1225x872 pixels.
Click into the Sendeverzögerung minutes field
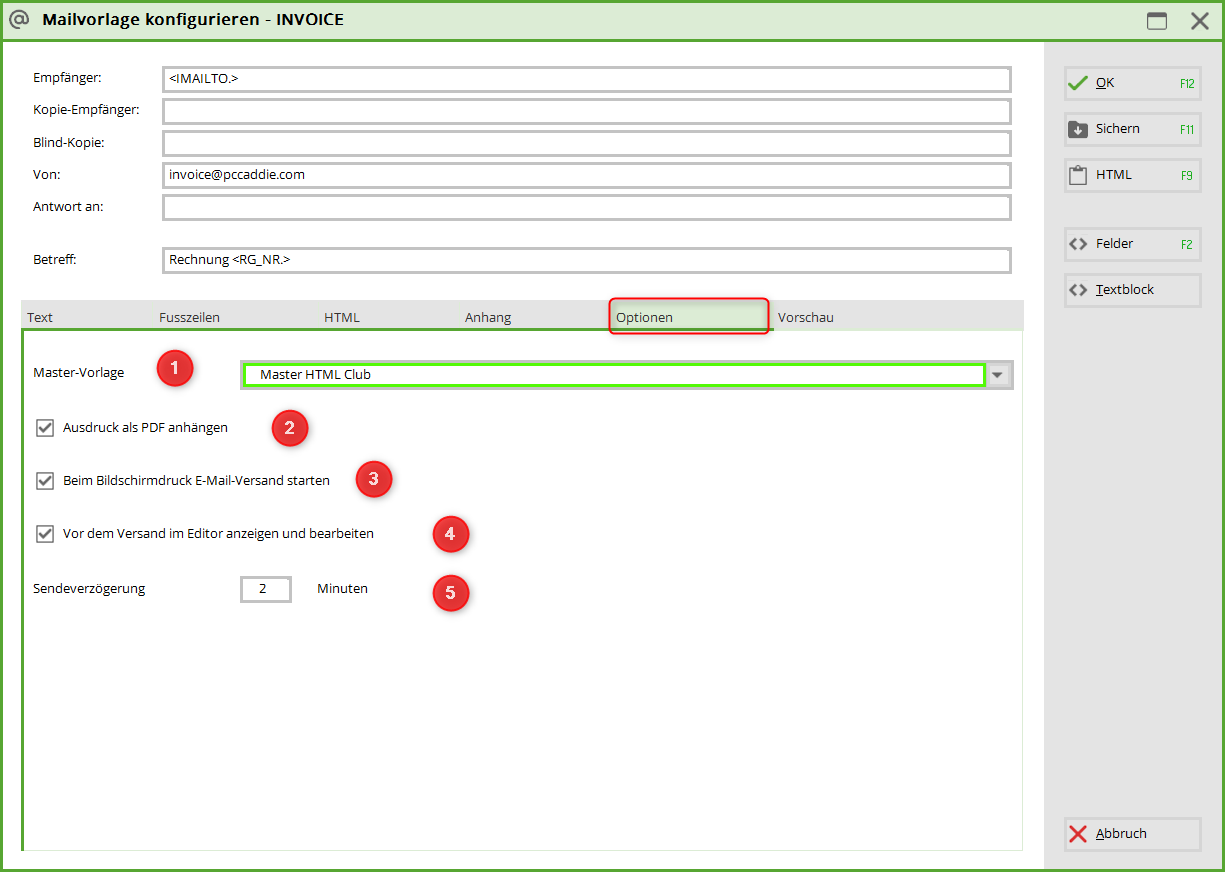tap(265, 589)
